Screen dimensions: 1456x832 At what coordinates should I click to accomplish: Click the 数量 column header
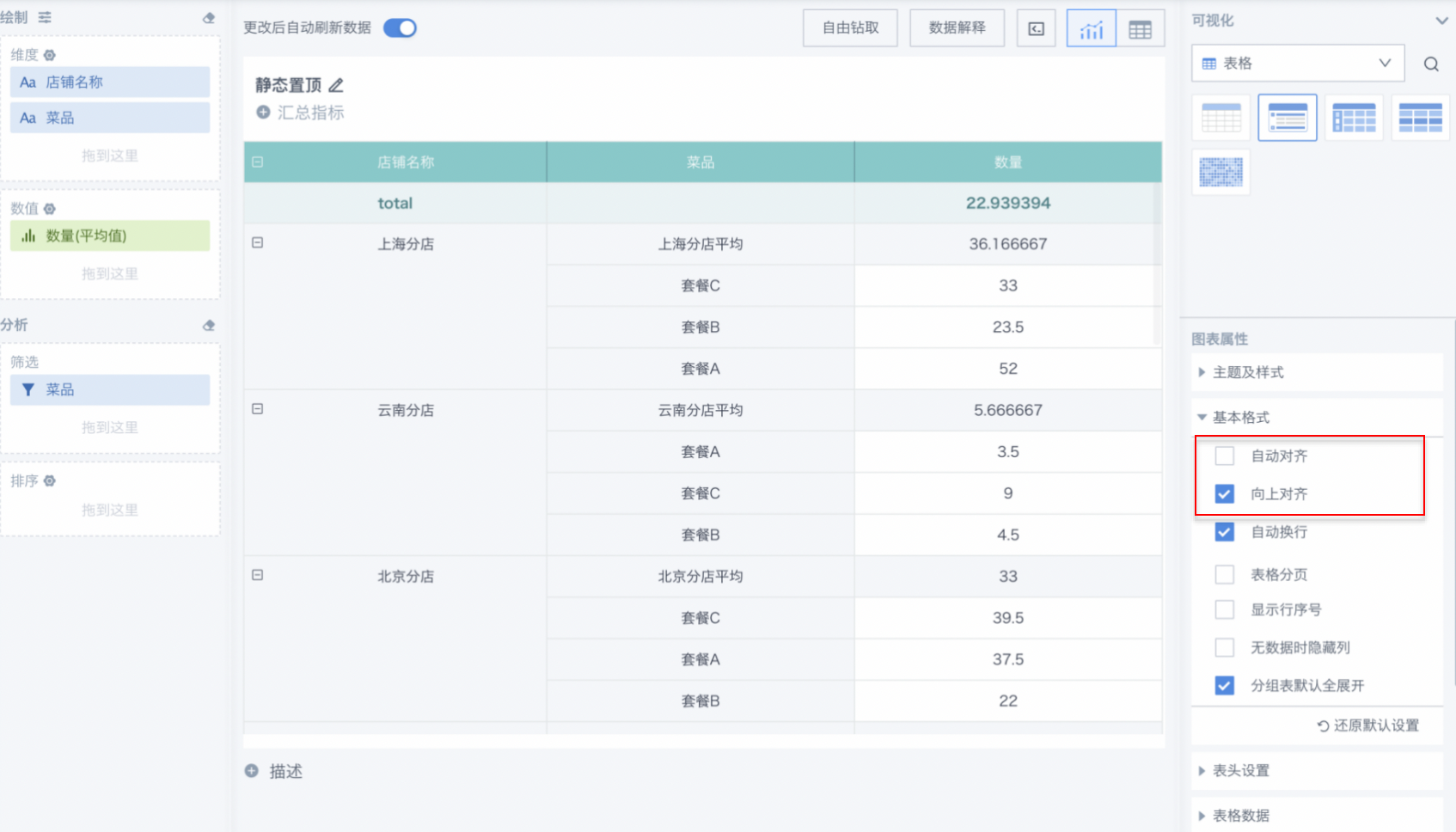click(x=1008, y=162)
